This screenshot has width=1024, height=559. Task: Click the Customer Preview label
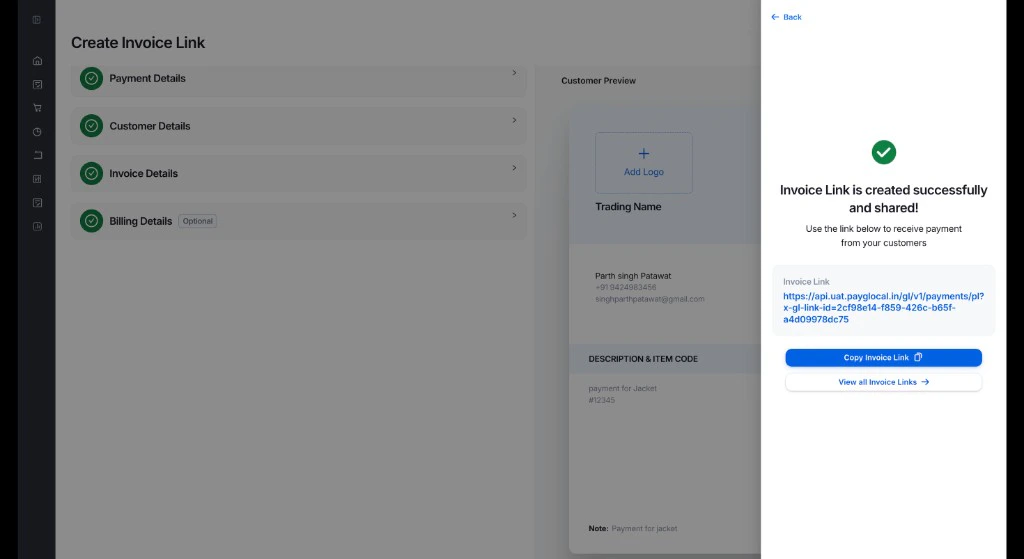598,81
